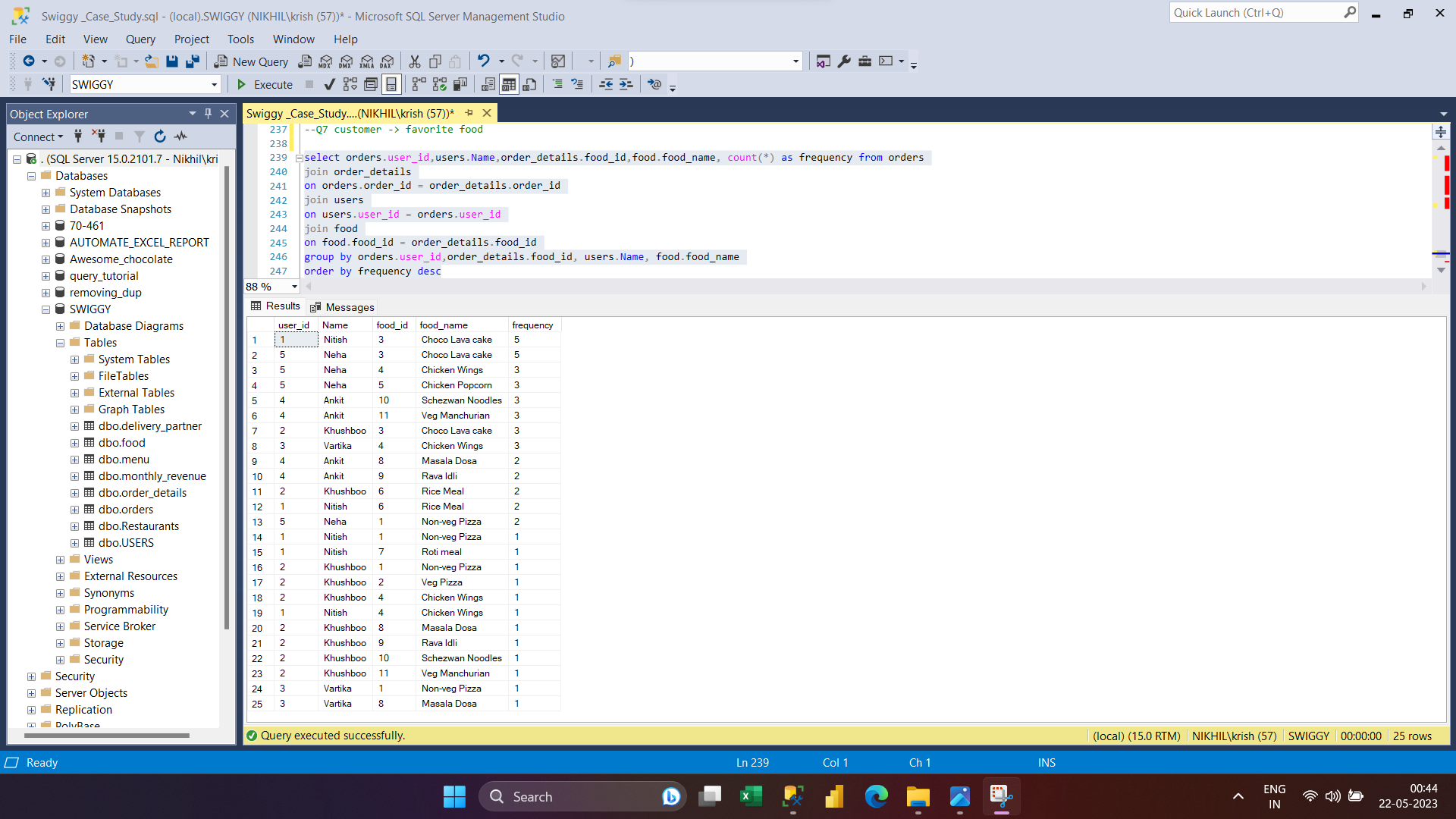Click Windows Start button on taskbar
The image size is (1456, 819).
point(454,796)
